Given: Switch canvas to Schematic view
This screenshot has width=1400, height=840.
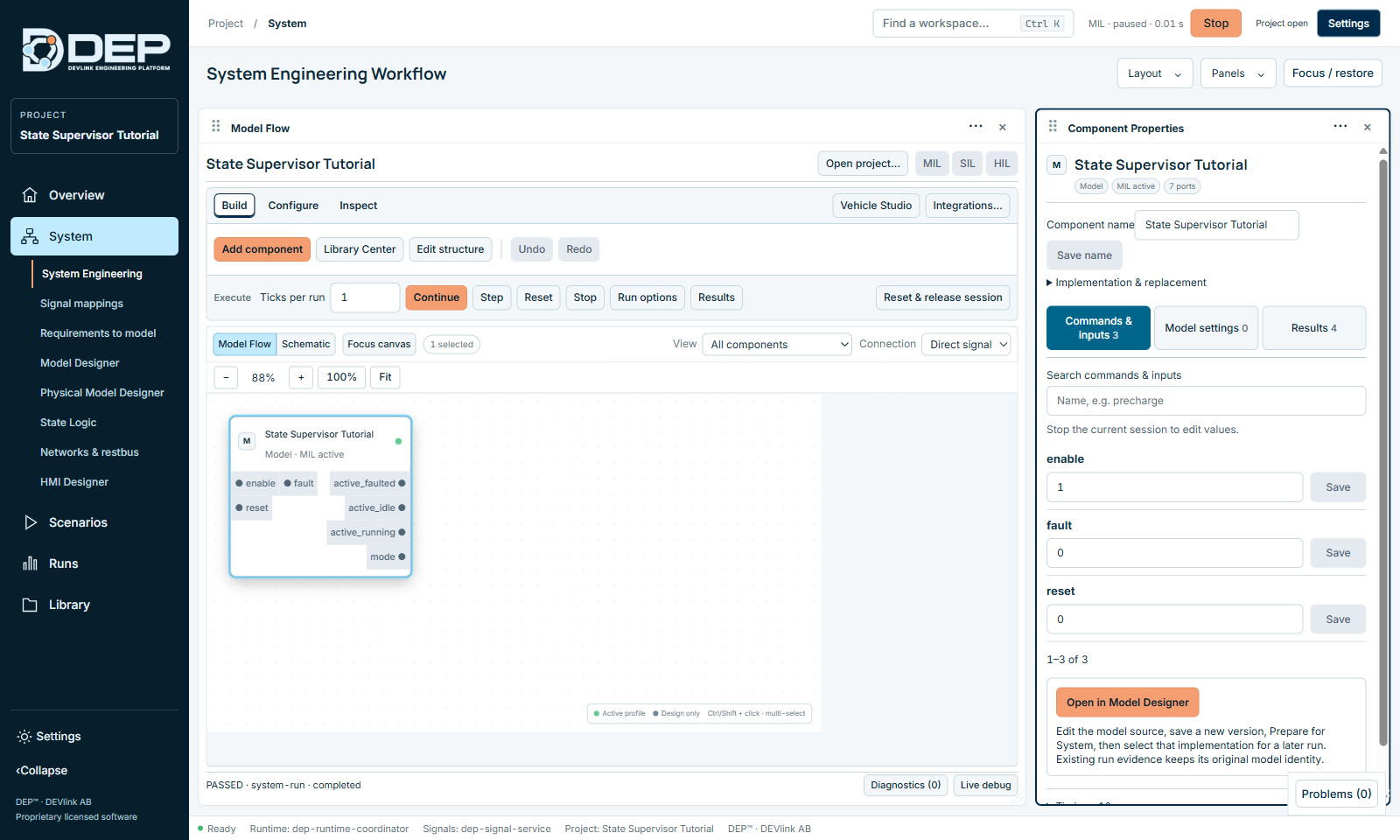Looking at the screenshot, I should [x=306, y=344].
